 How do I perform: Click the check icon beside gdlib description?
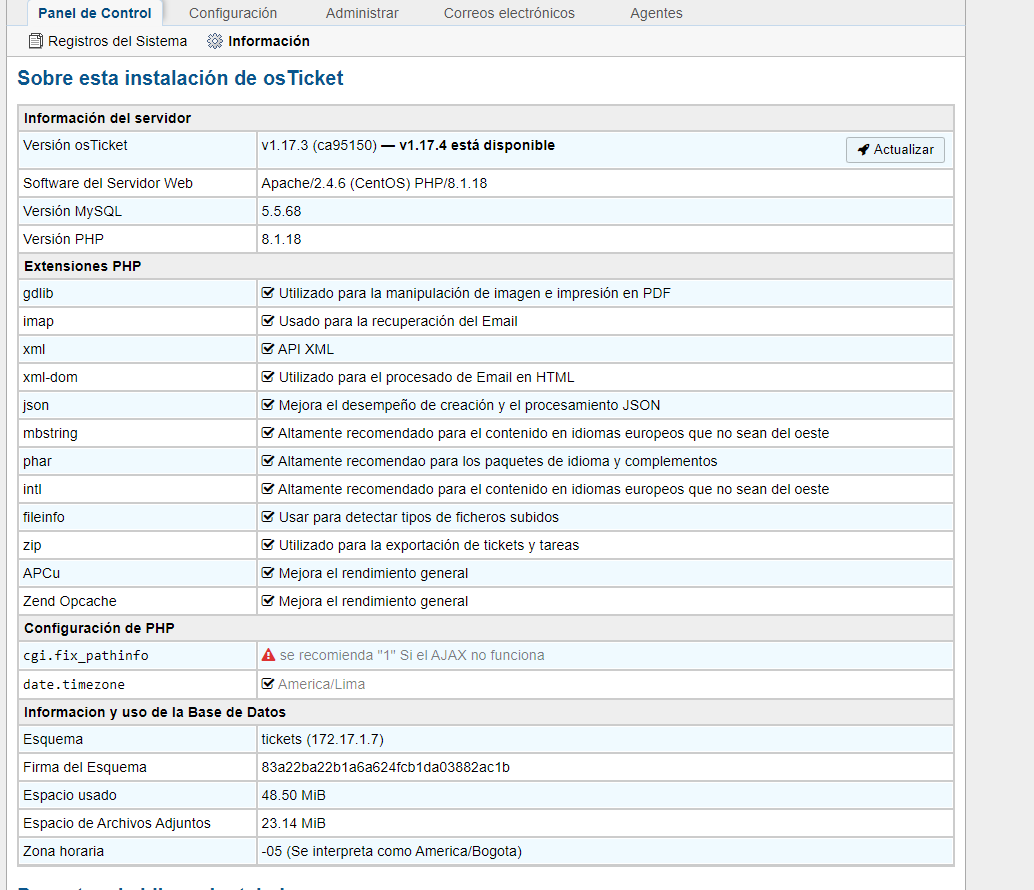coord(268,293)
